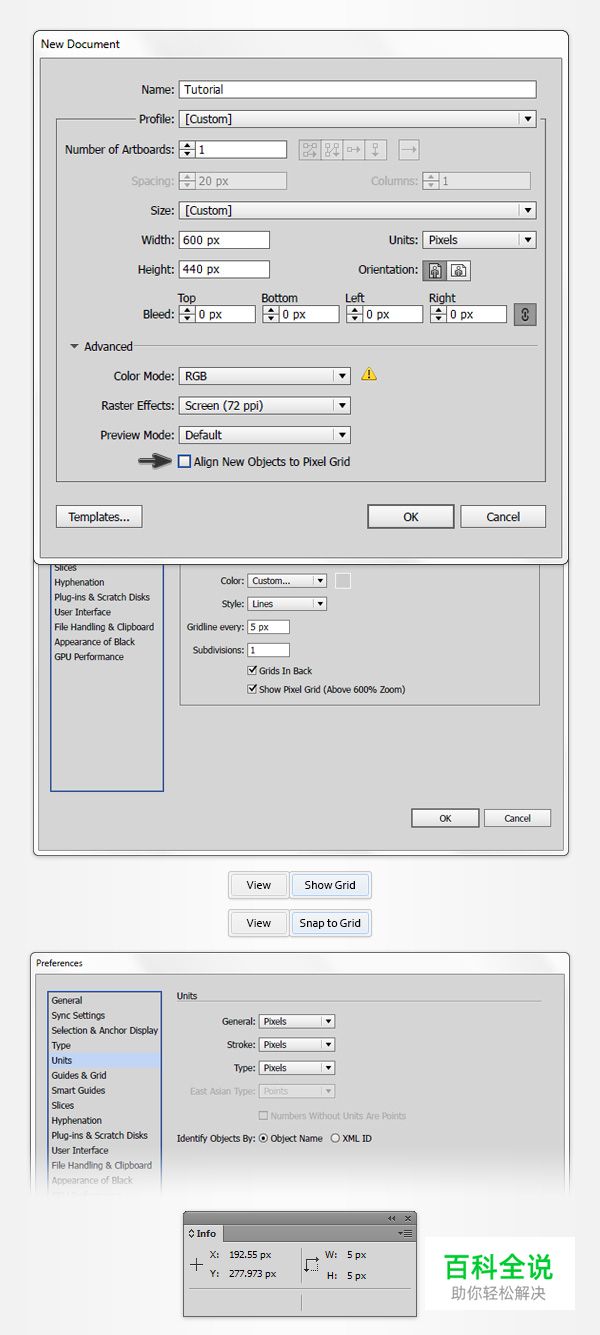Select portrait orientation icon
The width and height of the screenshot is (600, 1335).
(436, 271)
